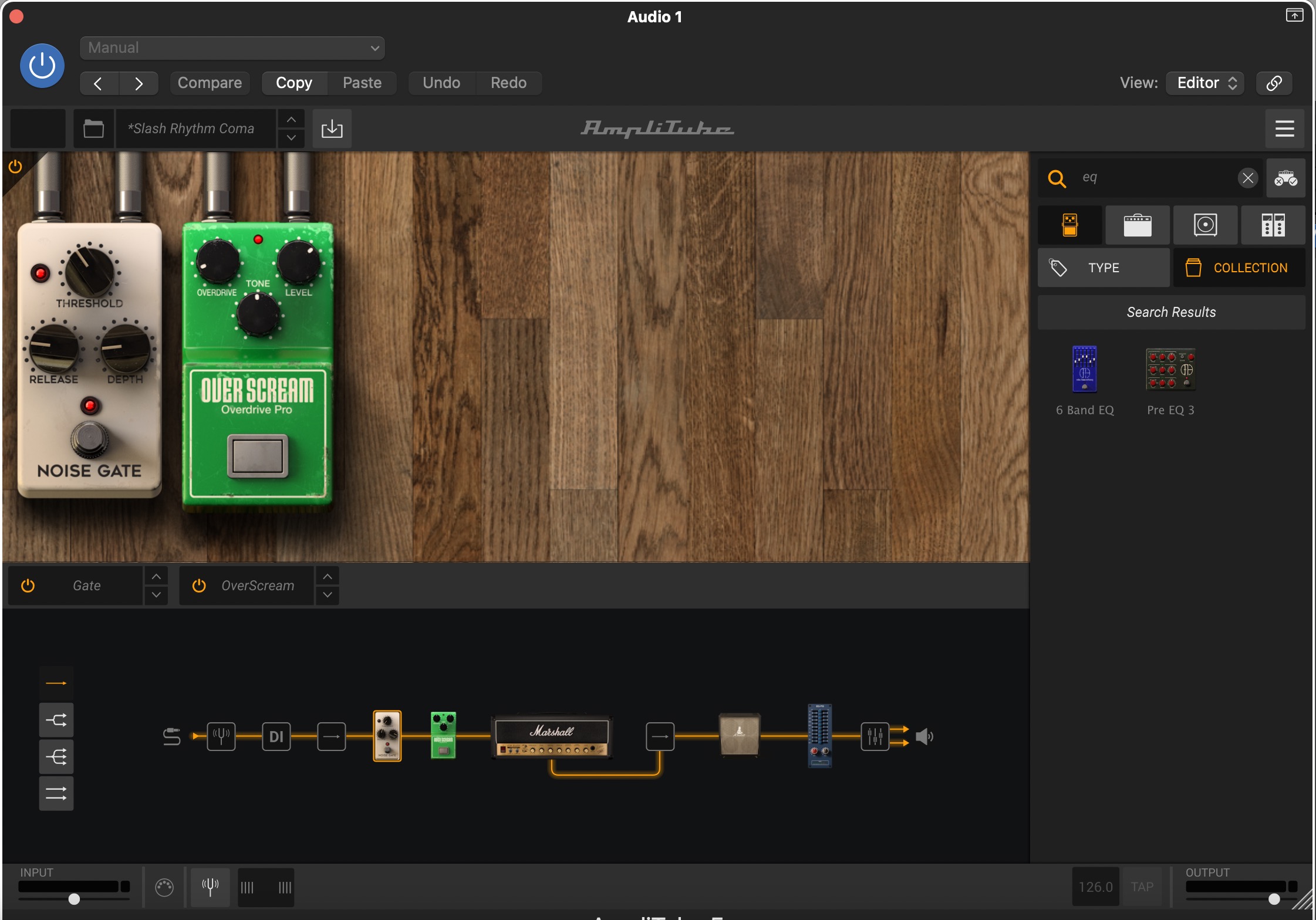Image resolution: width=1316 pixels, height=920 pixels.
Task: Open the preset browser folder icon
Action: coord(93,128)
